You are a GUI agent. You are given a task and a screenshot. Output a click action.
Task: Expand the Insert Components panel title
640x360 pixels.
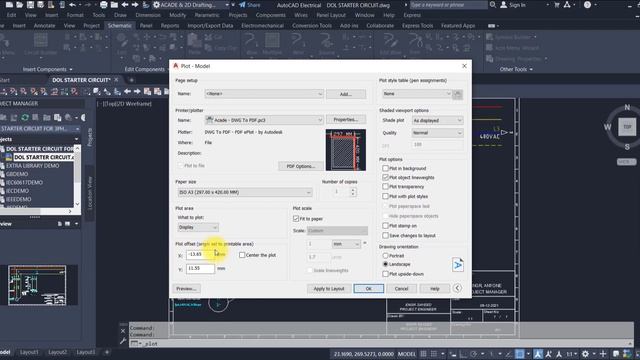click(x=48, y=69)
